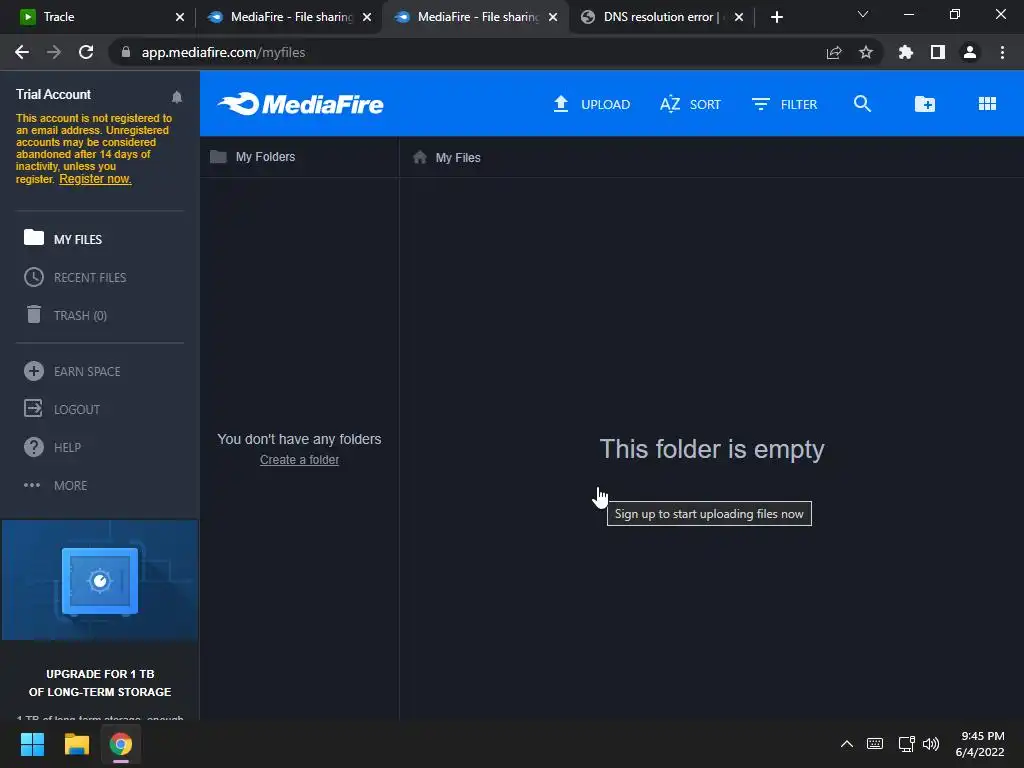Click Upgrade for 1 TB storage text
Viewport: 1024px width, 768px height.
[100, 682]
